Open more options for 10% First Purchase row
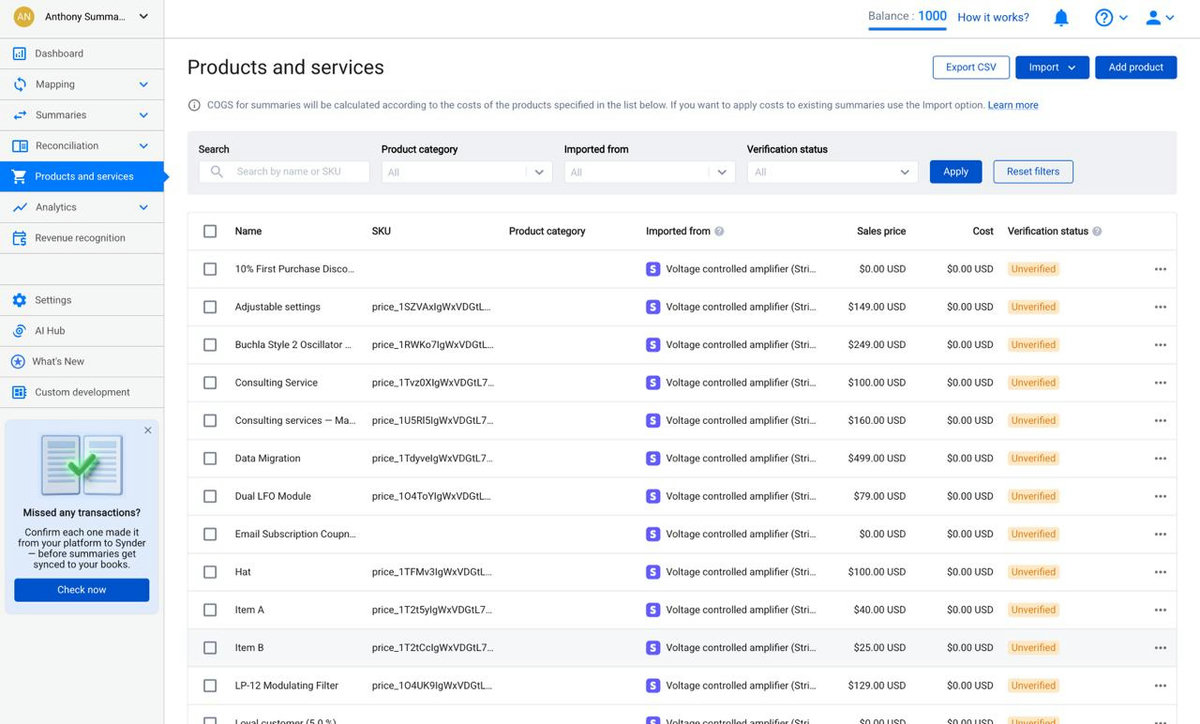The height and width of the screenshot is (724, 1200). tap(1160, 269)
